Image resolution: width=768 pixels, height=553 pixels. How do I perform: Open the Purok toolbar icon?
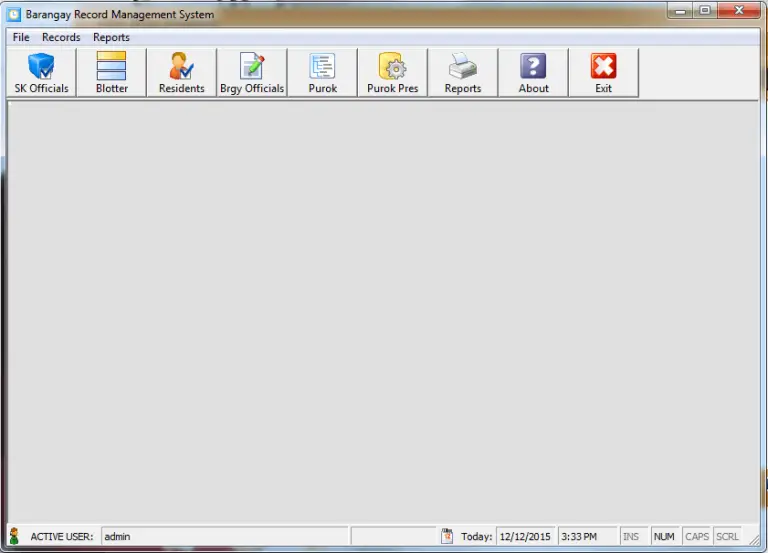coord(323,72)
